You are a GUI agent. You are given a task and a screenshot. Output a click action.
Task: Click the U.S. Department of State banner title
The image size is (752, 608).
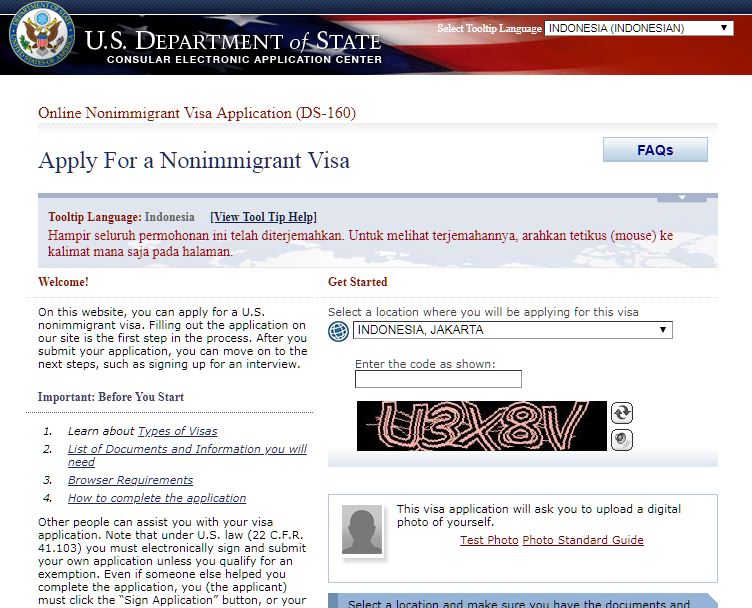tap(233, 41)
